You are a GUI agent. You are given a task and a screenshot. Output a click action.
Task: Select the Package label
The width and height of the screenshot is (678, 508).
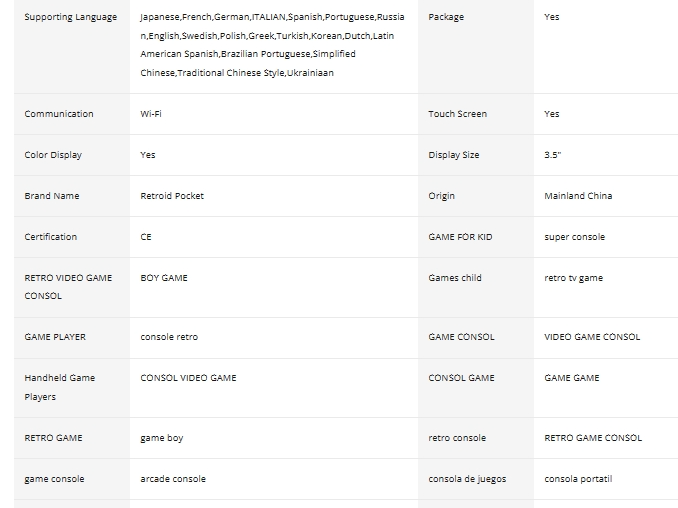point(446,17)
